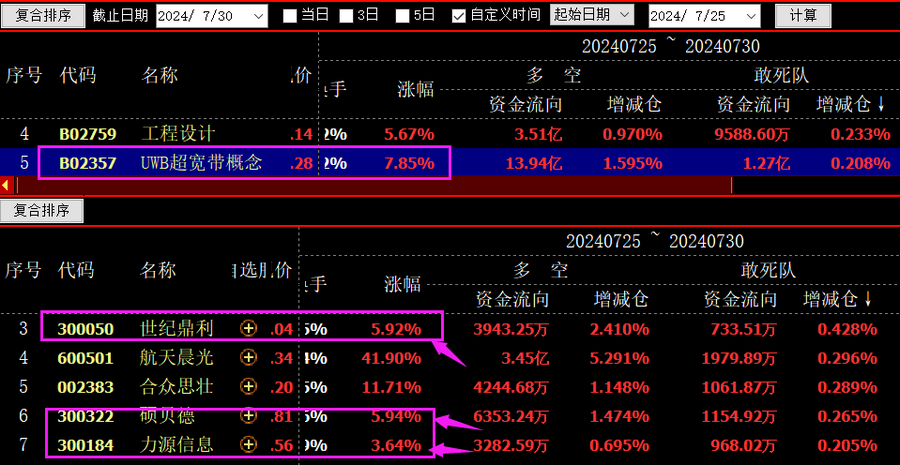
Task: Click 3.45亿 fund flow for 航天晨光
Action: click(526, 358)
